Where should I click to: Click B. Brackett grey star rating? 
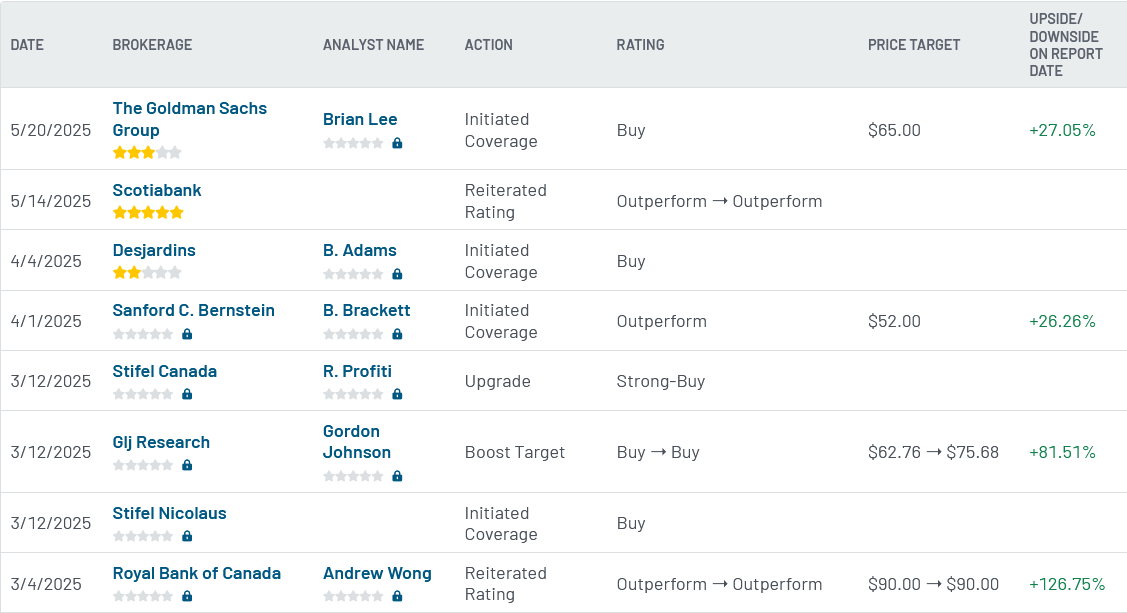[353, 334]
